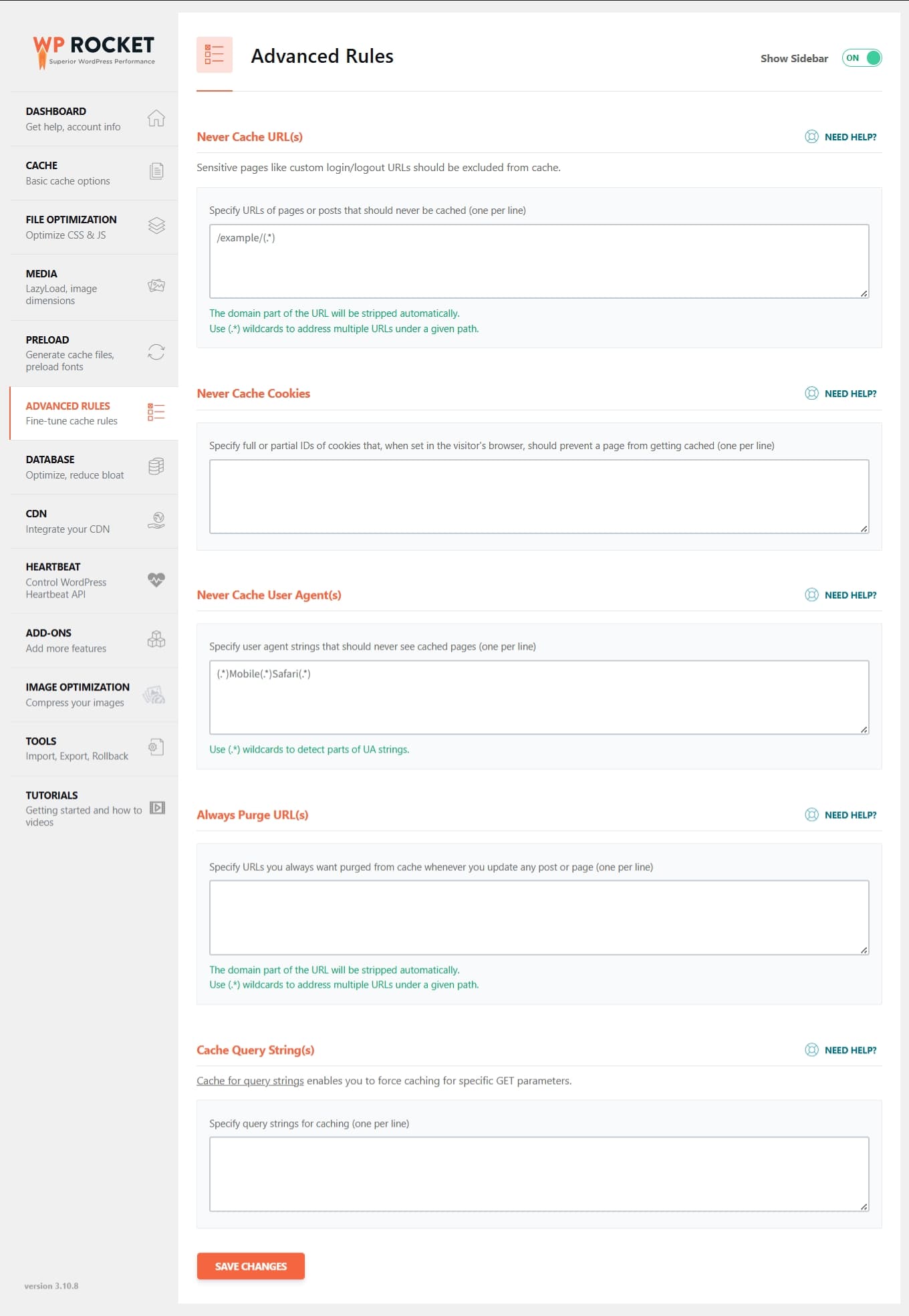The width and height of the screenshot is (909, 1316).
Task: Follow the 'Cache for query strings' link
Action: [x=250, y=1081]
